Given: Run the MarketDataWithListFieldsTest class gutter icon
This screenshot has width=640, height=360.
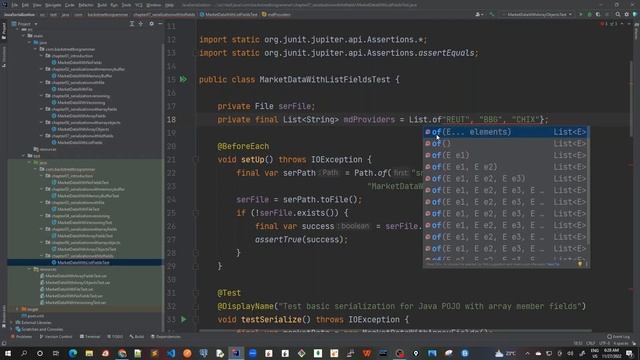Looking at the screenshot, I should 183,79.
